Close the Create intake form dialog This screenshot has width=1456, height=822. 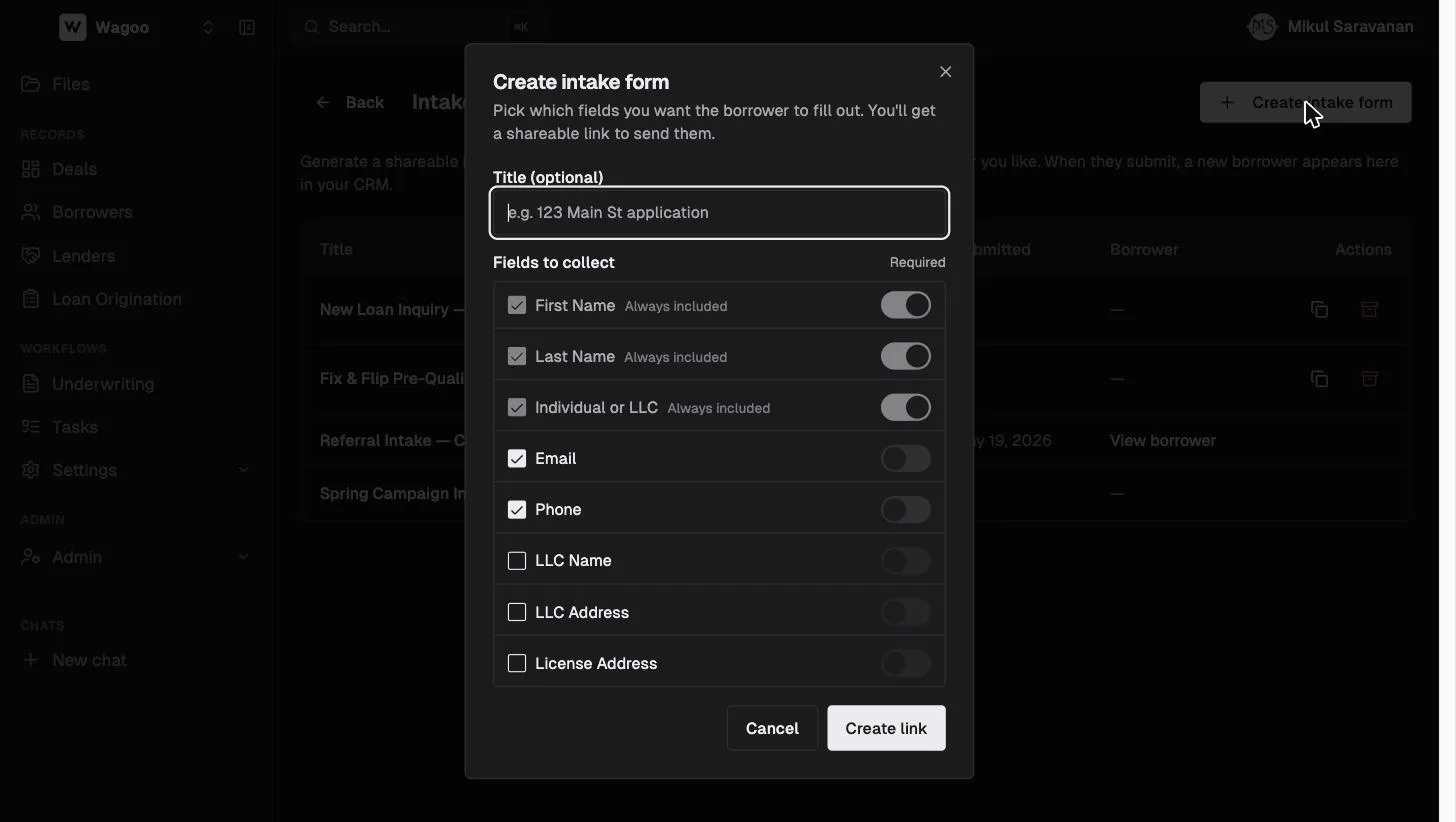click(945, 72)
